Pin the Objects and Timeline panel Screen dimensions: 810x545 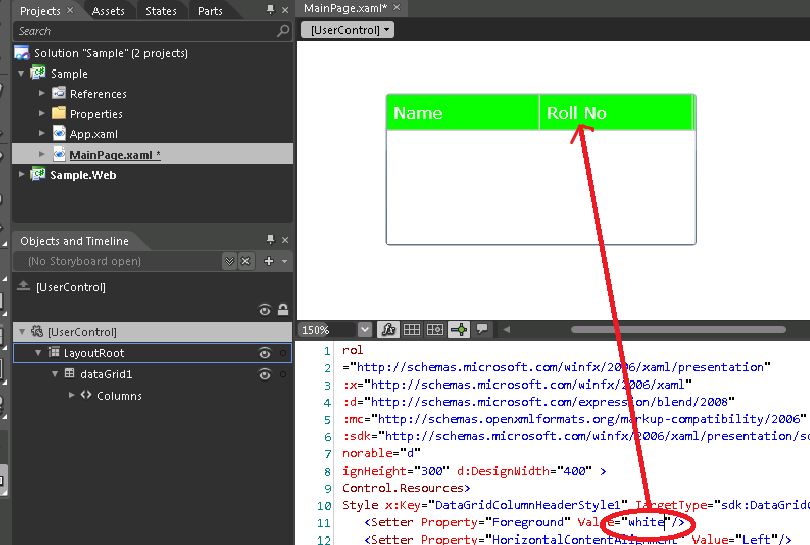[271, 239]
